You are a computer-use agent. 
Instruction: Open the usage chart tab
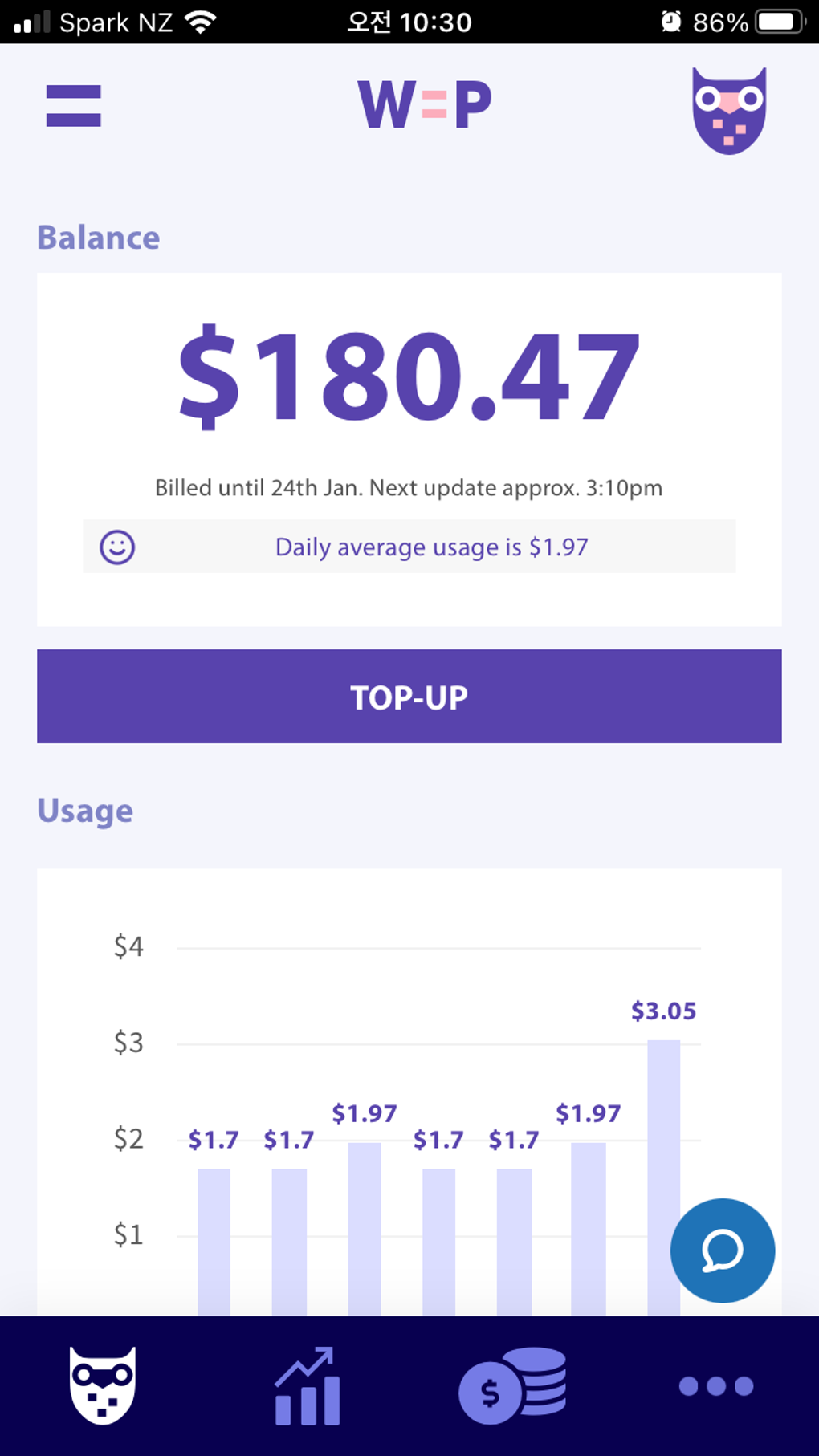pyautogui.click(x=308, y=1386)
